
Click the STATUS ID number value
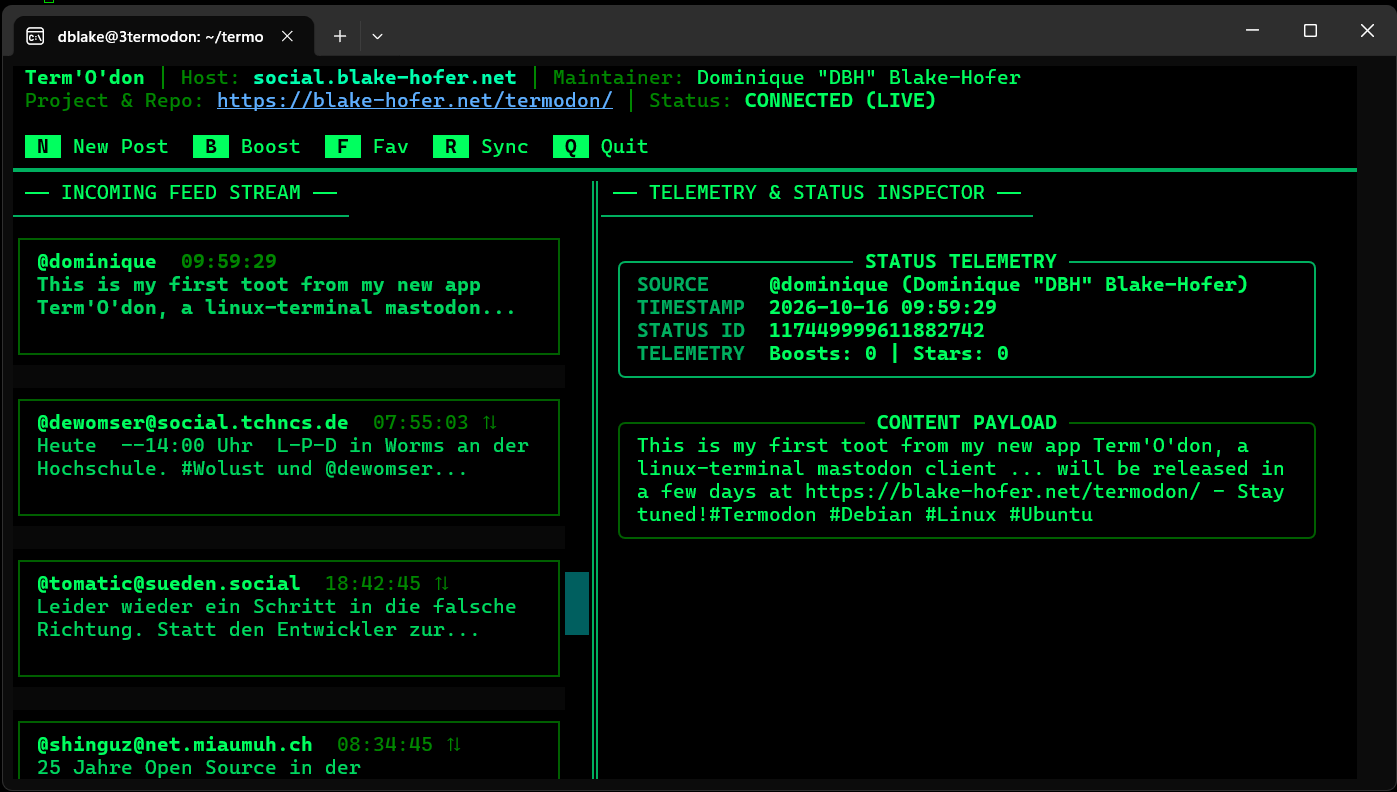[x=877, y=331]
